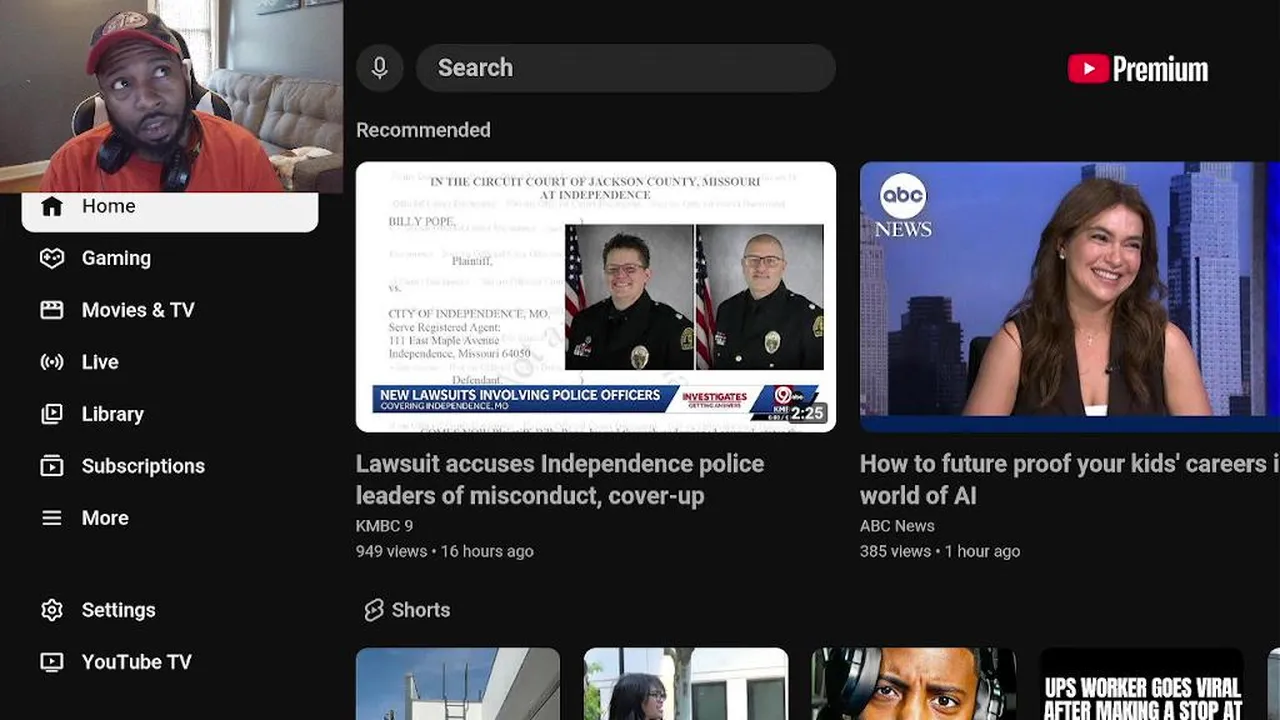The width and height of the screenshot is (1280, 720).
Task: Click the More hamburger icon
Action: pos(52,518)
